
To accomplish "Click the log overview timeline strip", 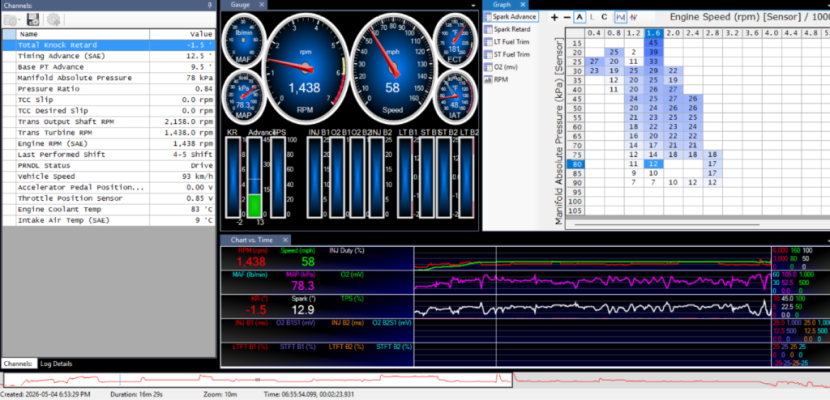I will (x=415, y=381).
